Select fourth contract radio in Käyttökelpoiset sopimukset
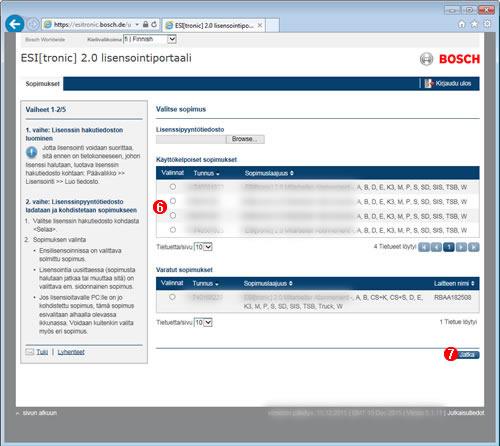The height and width of the screenshot is (446, 500). coord(173,230)
